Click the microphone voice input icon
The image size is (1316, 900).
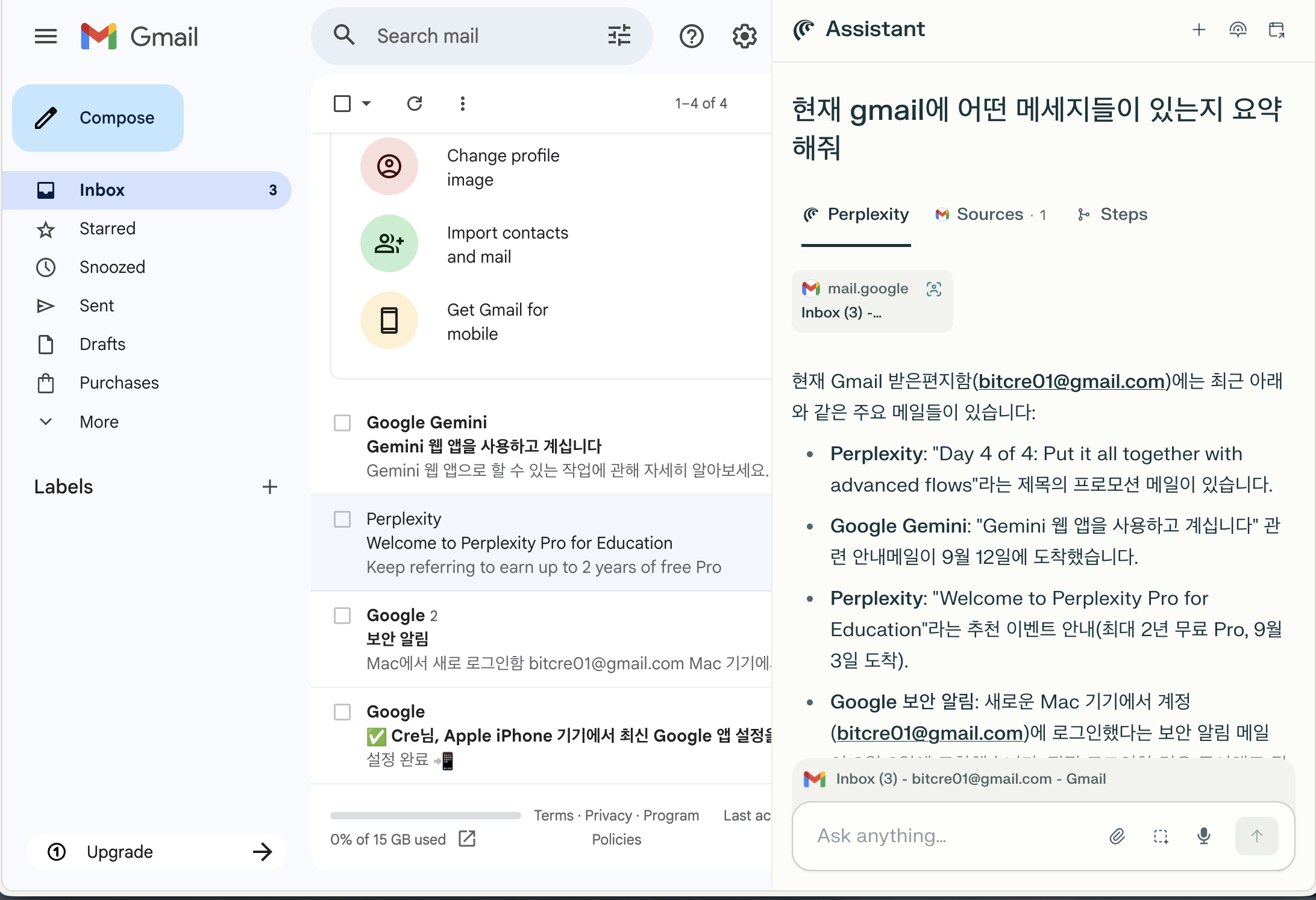click(1203, 836)
